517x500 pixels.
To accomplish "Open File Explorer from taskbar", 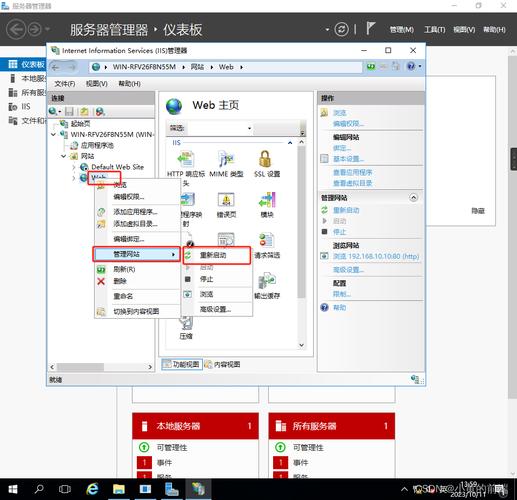I will [x=119, y=489].
